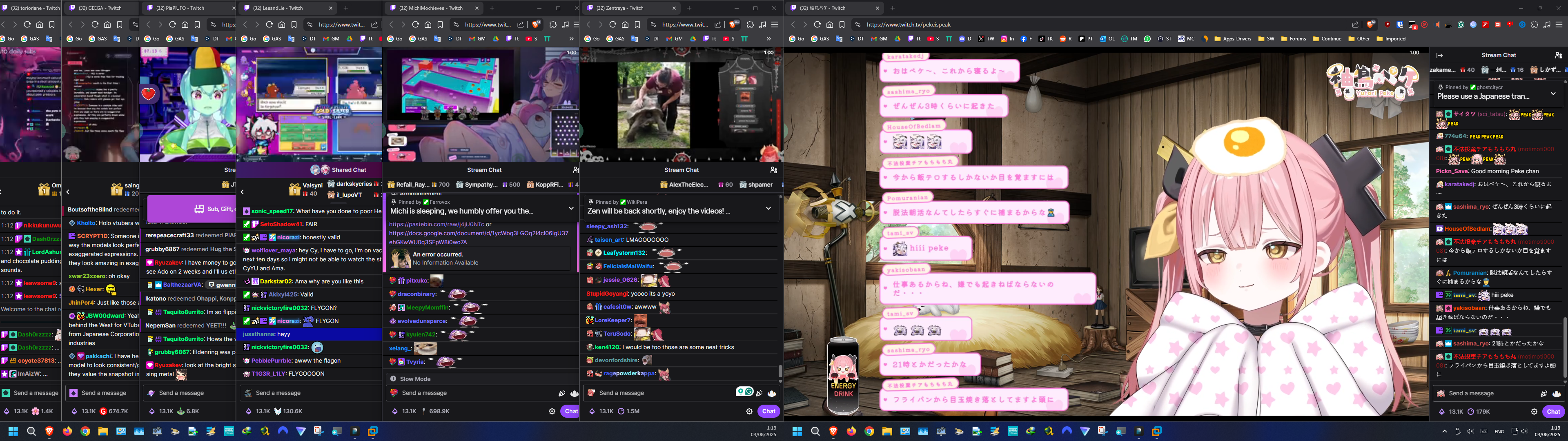Open the Imported bookmark folder
This screenshot has width=1568, height=441.
click(x=1391, y=38)
